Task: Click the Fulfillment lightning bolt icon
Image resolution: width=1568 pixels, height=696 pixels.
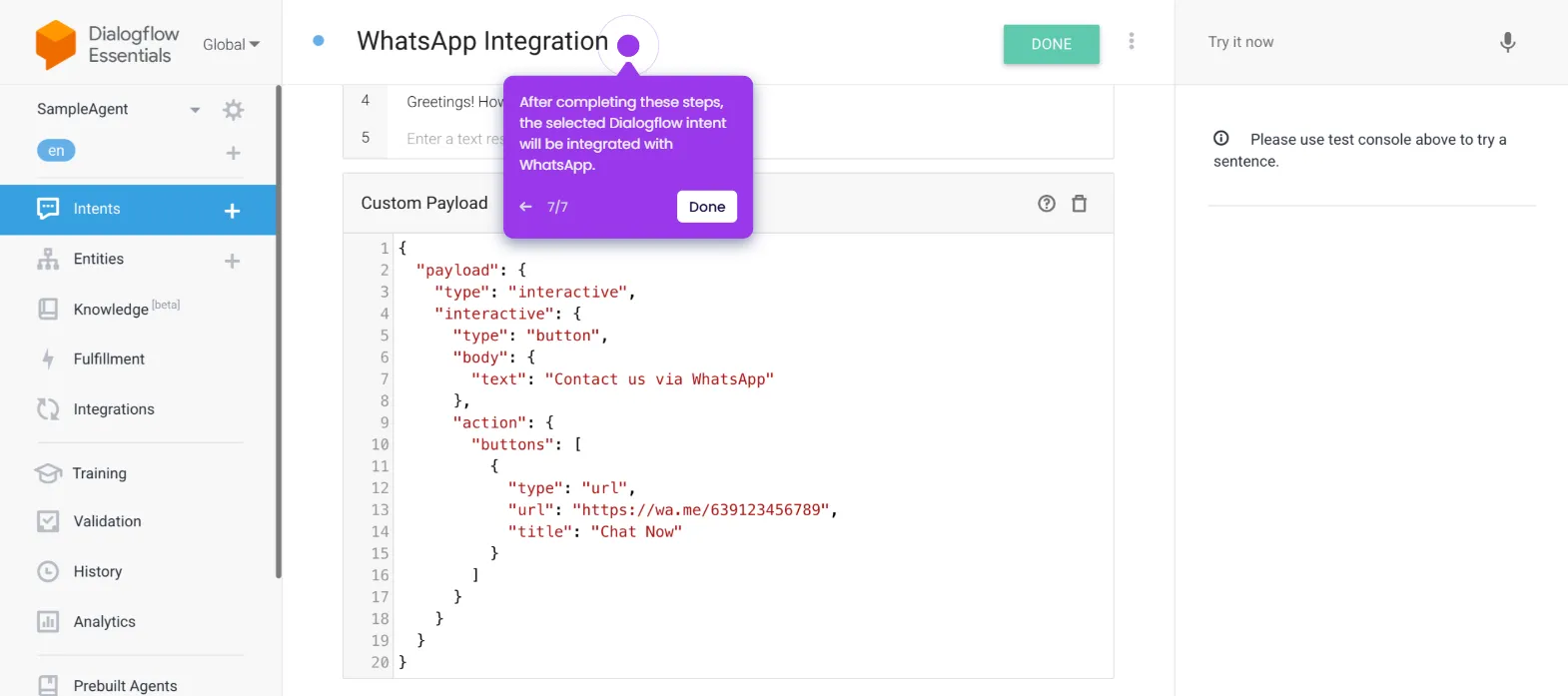Action: (x=48, y=358)
